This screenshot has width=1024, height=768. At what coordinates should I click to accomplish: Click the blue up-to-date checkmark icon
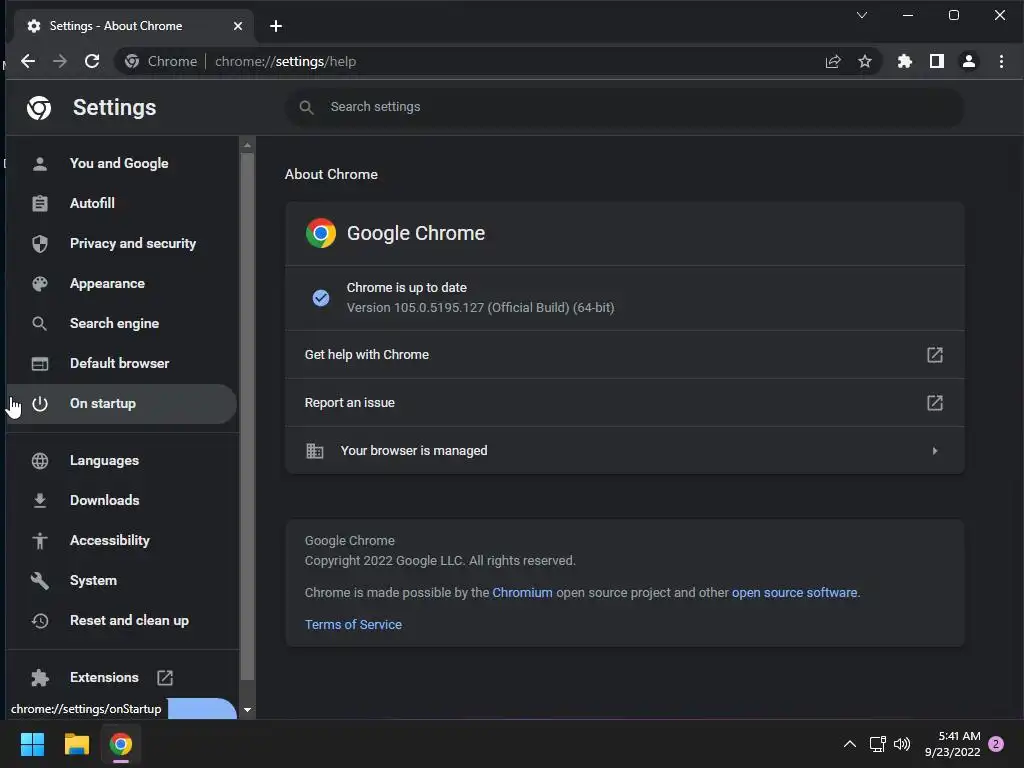point(321,298)
